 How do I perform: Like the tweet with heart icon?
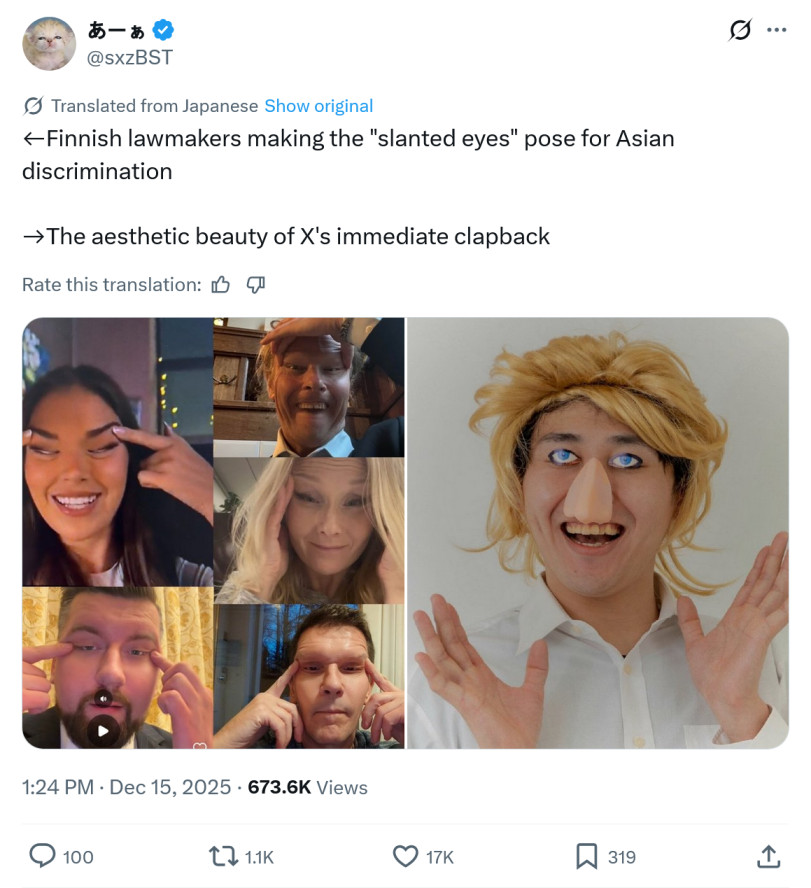pyautogui.click(x=406, y=856)
